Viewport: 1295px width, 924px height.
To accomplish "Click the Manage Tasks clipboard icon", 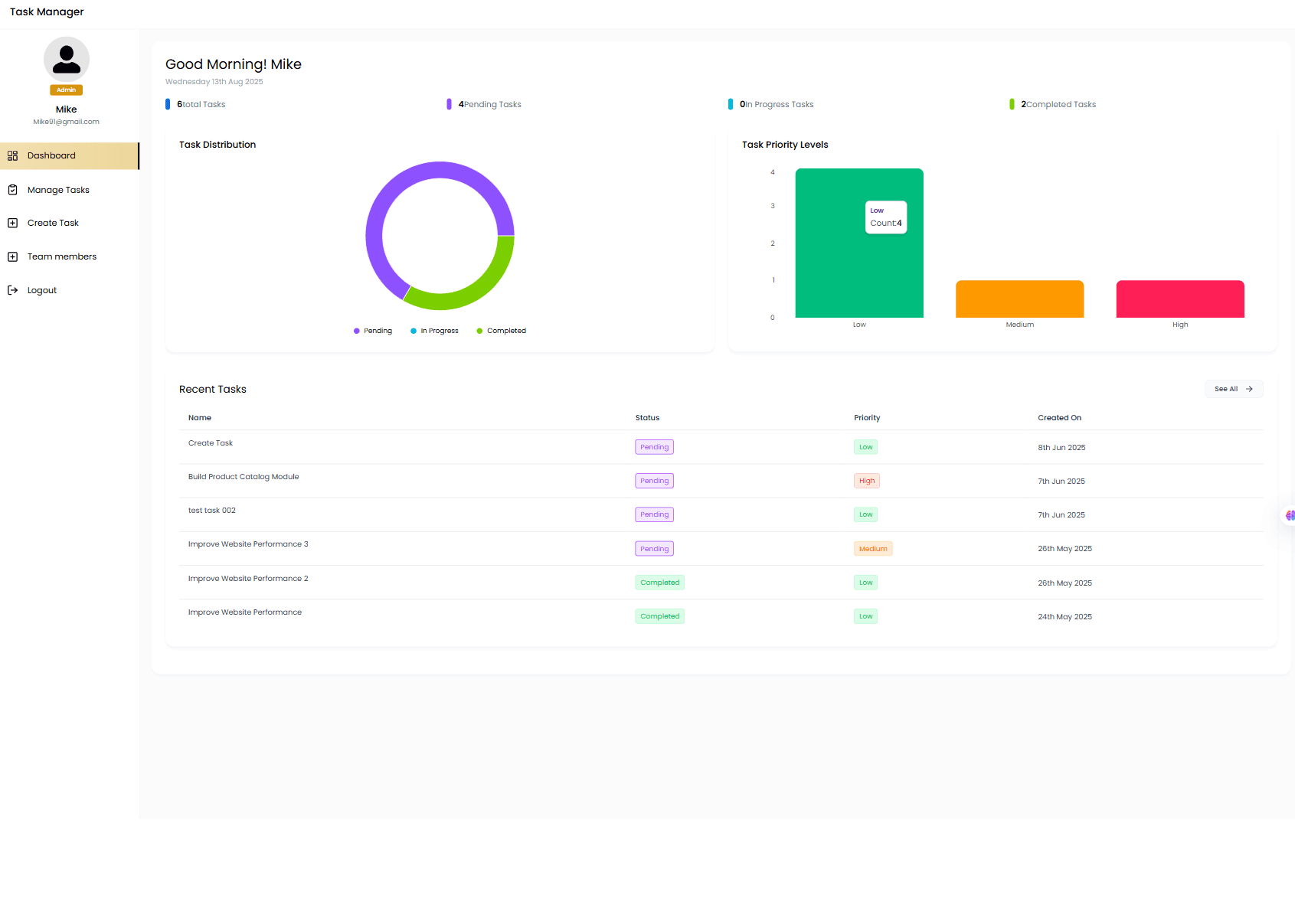I will coord(12,190).
